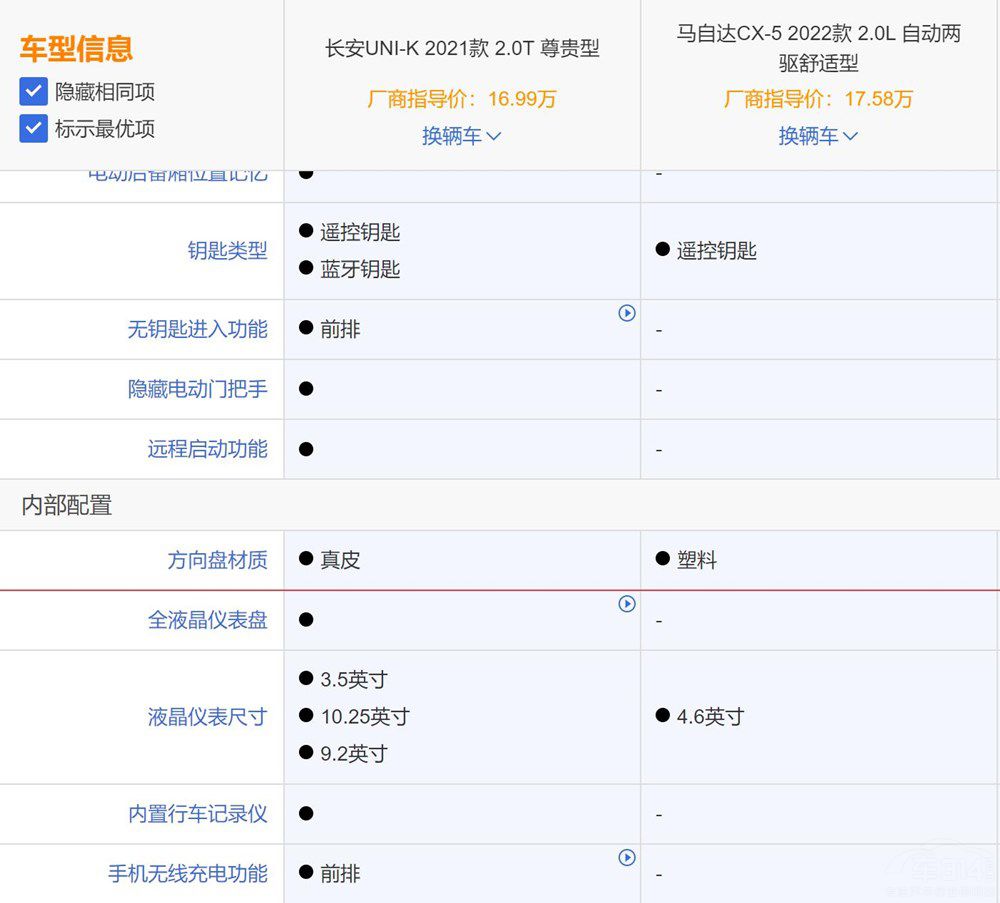1000x903 pixels.
Task: Click the 手机无线充电功能 label
Action: (187, 874)
